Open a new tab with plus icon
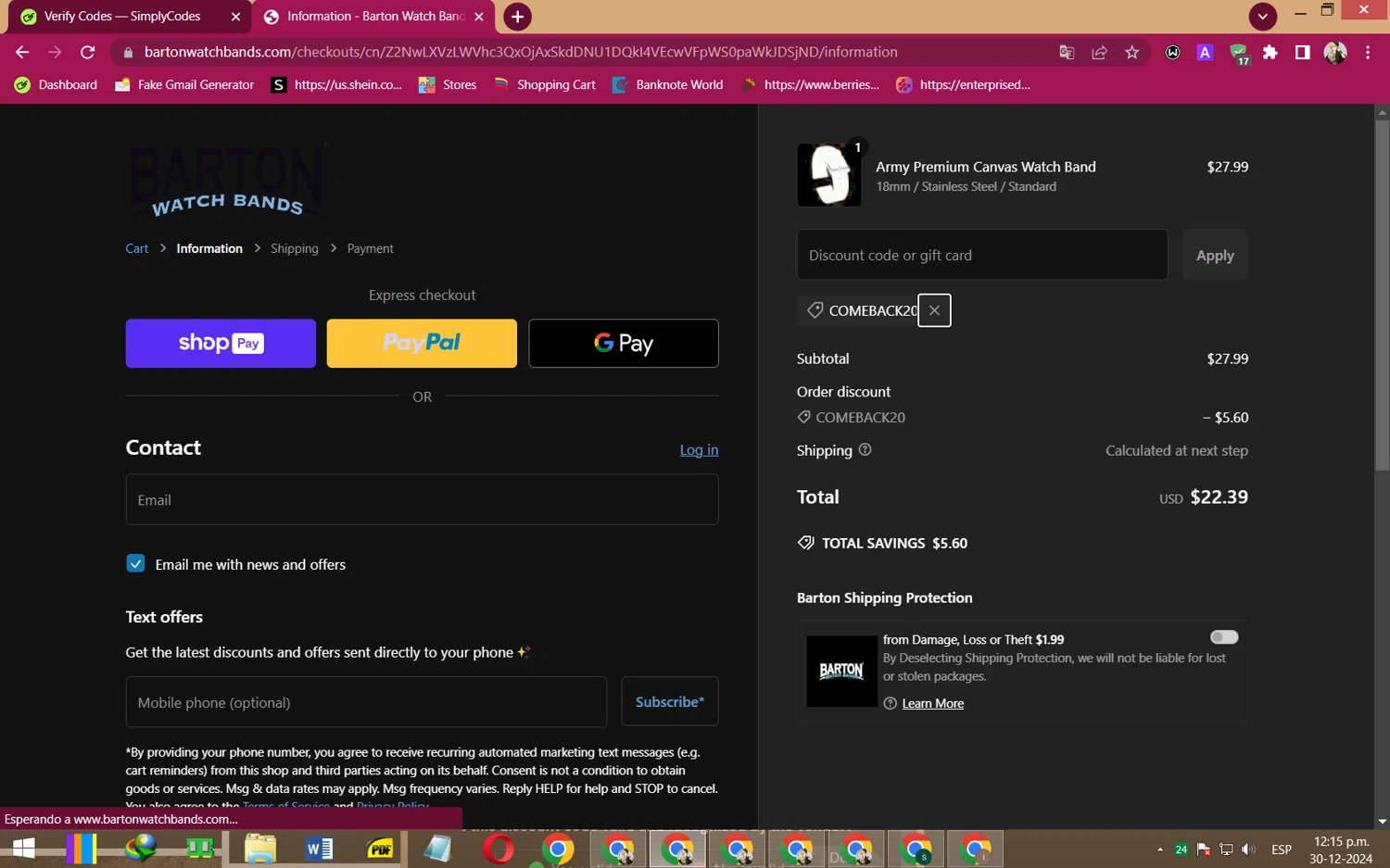The height and width of the screenshot is (868, 1390). coord(517,17)
